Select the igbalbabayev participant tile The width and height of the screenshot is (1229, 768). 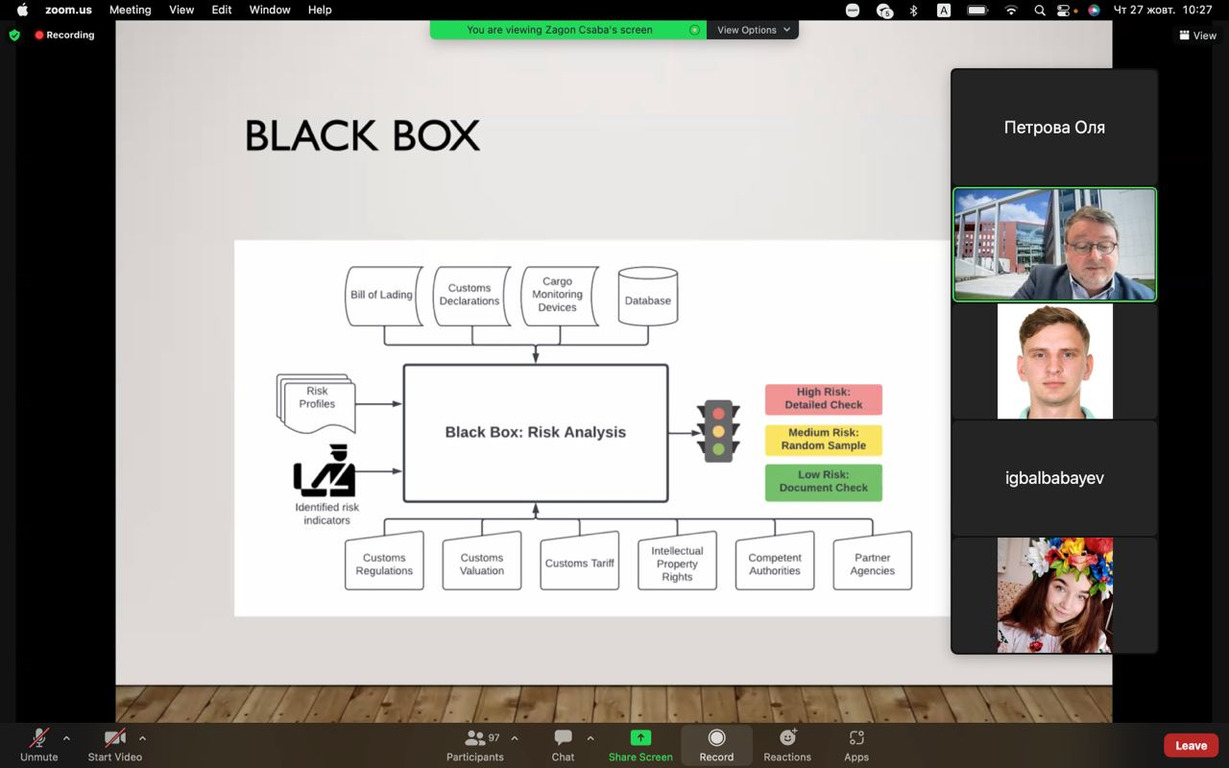1054,478
